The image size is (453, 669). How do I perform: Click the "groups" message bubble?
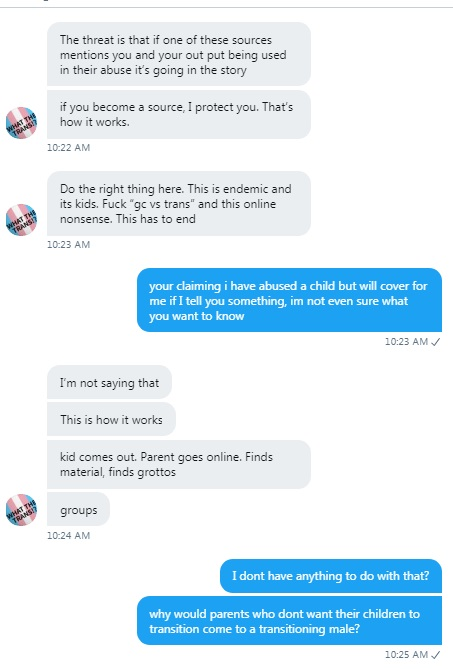[x=78, y=509]
